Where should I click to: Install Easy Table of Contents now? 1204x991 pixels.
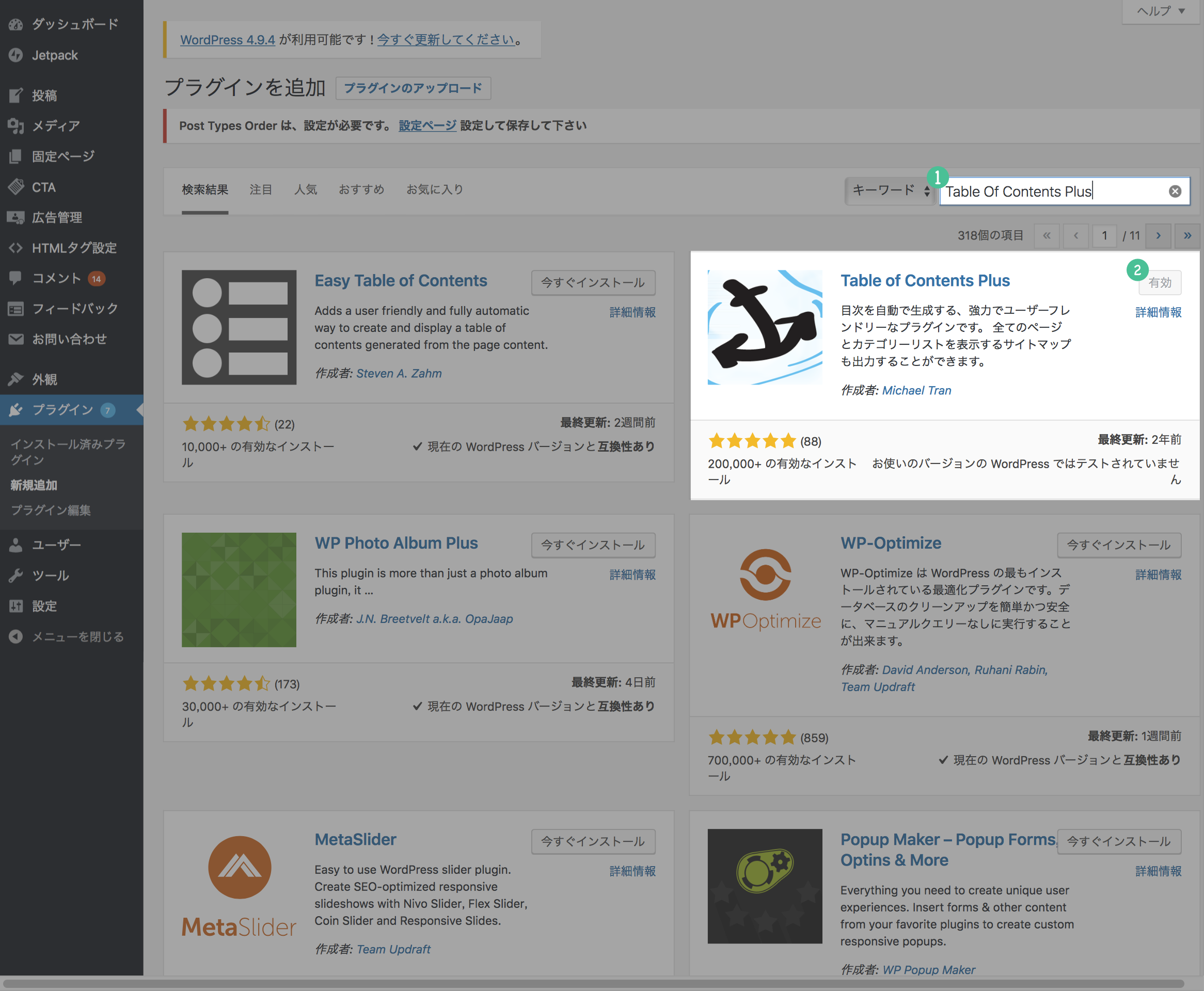593,282
